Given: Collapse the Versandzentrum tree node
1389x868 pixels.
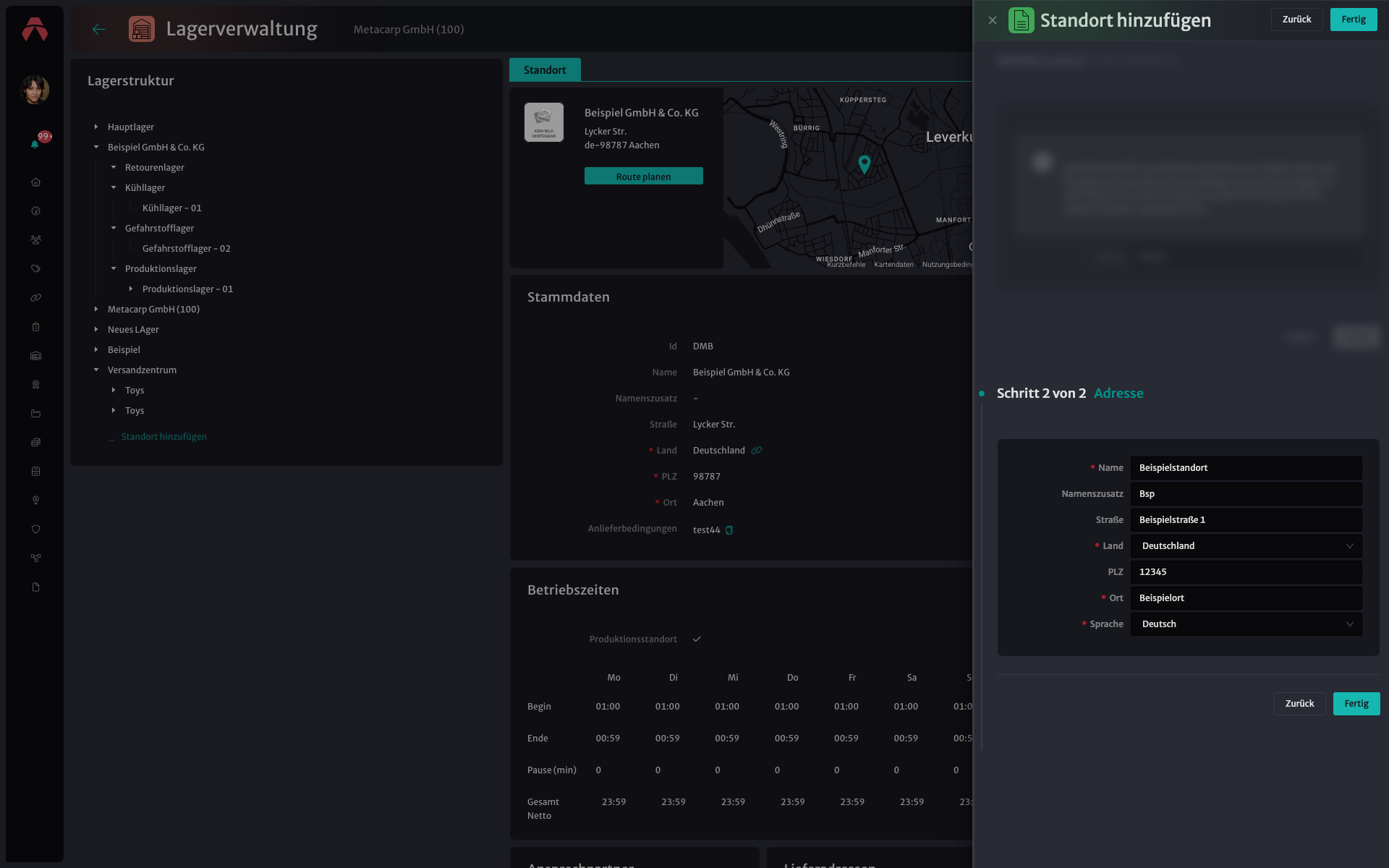Looking at the screenshot, I should pyautogui.click(x=96, y=370).
